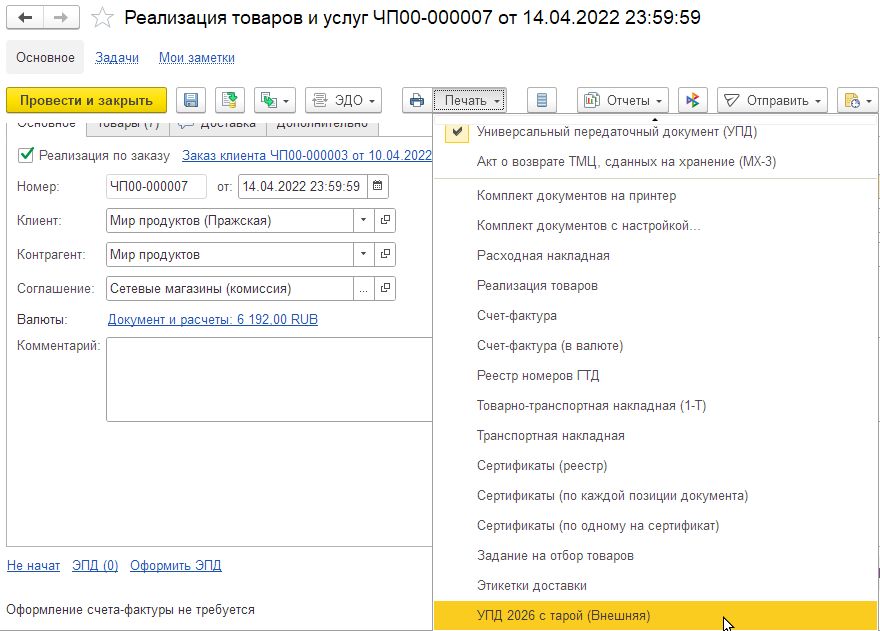Select Этикетки доставки menu item
This screenshot has width=880, height=631.
(x=655, y=586)
